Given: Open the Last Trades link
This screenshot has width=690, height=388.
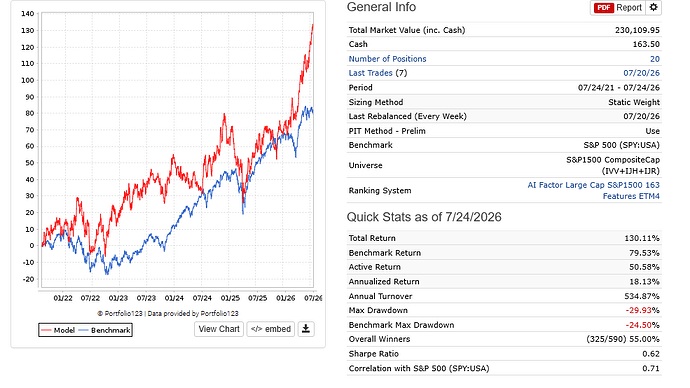Looking at the screenshot, I should click(370, 73).
